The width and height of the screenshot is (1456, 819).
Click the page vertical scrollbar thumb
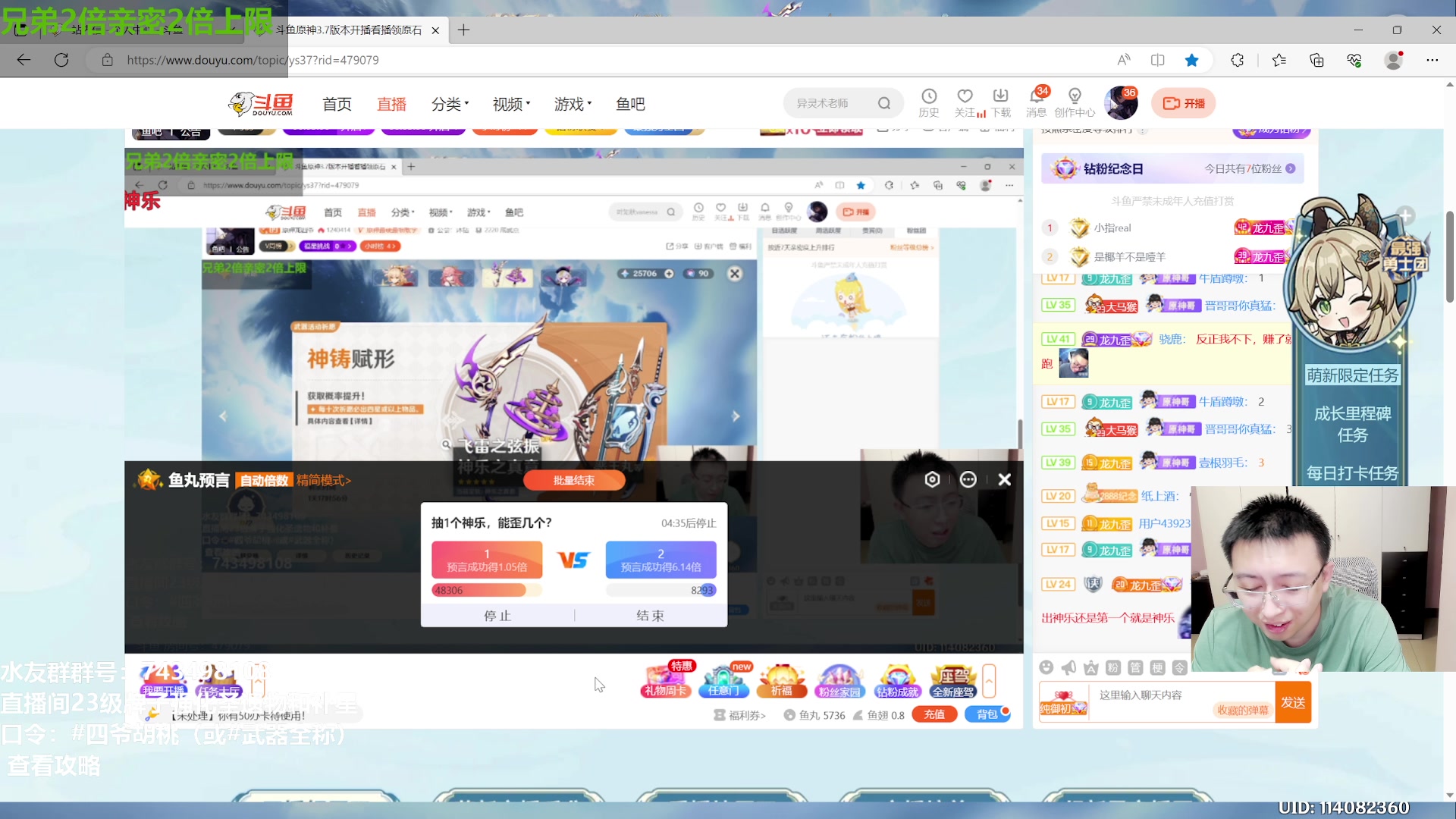(x=1450, y=256)
